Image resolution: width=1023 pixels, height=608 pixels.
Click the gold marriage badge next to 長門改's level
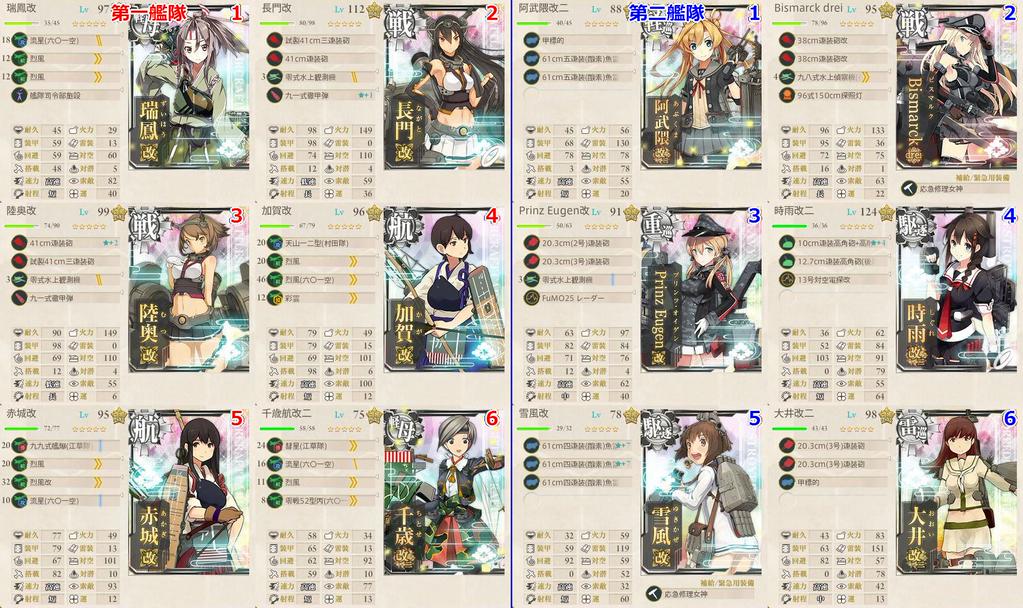click(374, 10)
